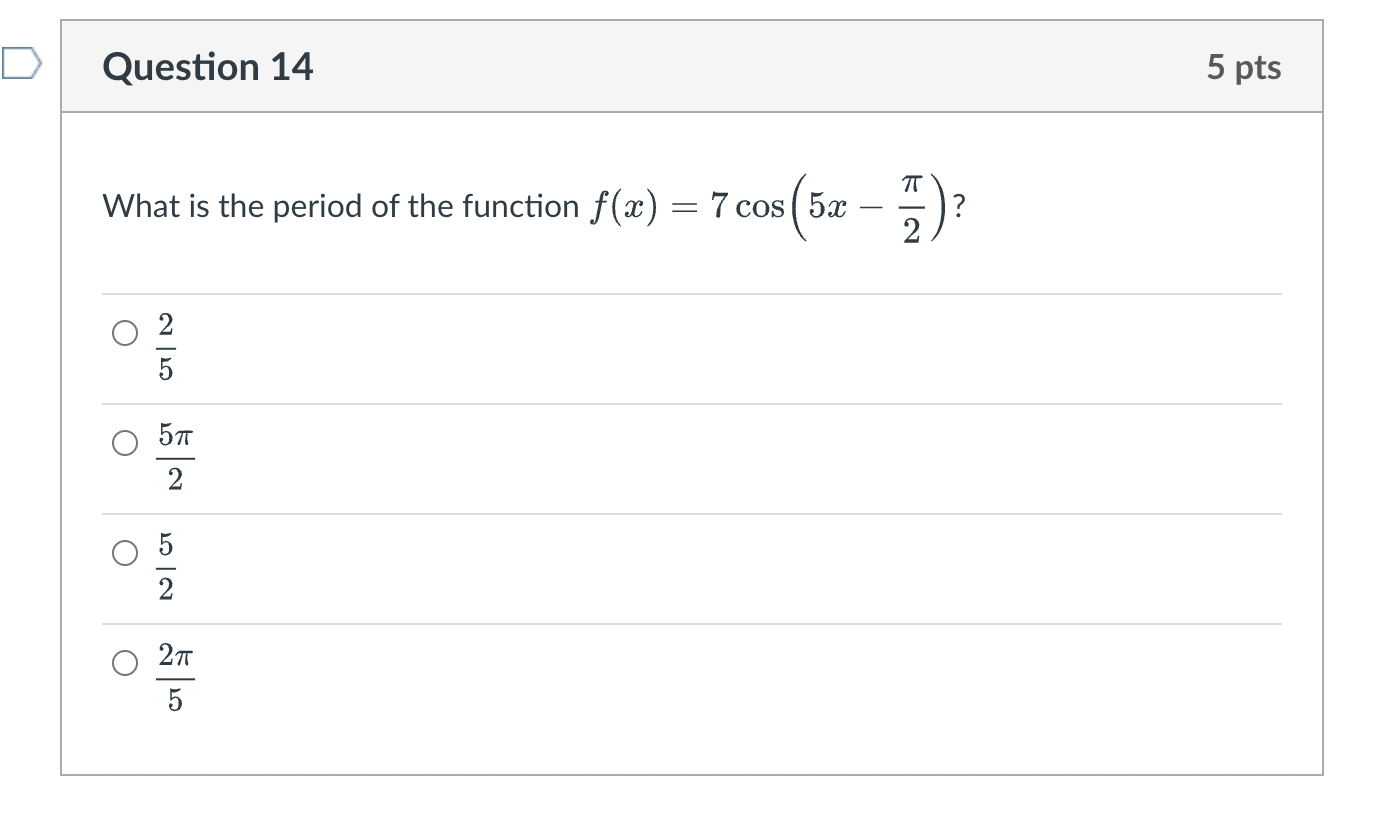The height and width of the screenshot is (828, 1374).
Task: Click the first answer choice 2/5 label
Action: coord(166,347)
